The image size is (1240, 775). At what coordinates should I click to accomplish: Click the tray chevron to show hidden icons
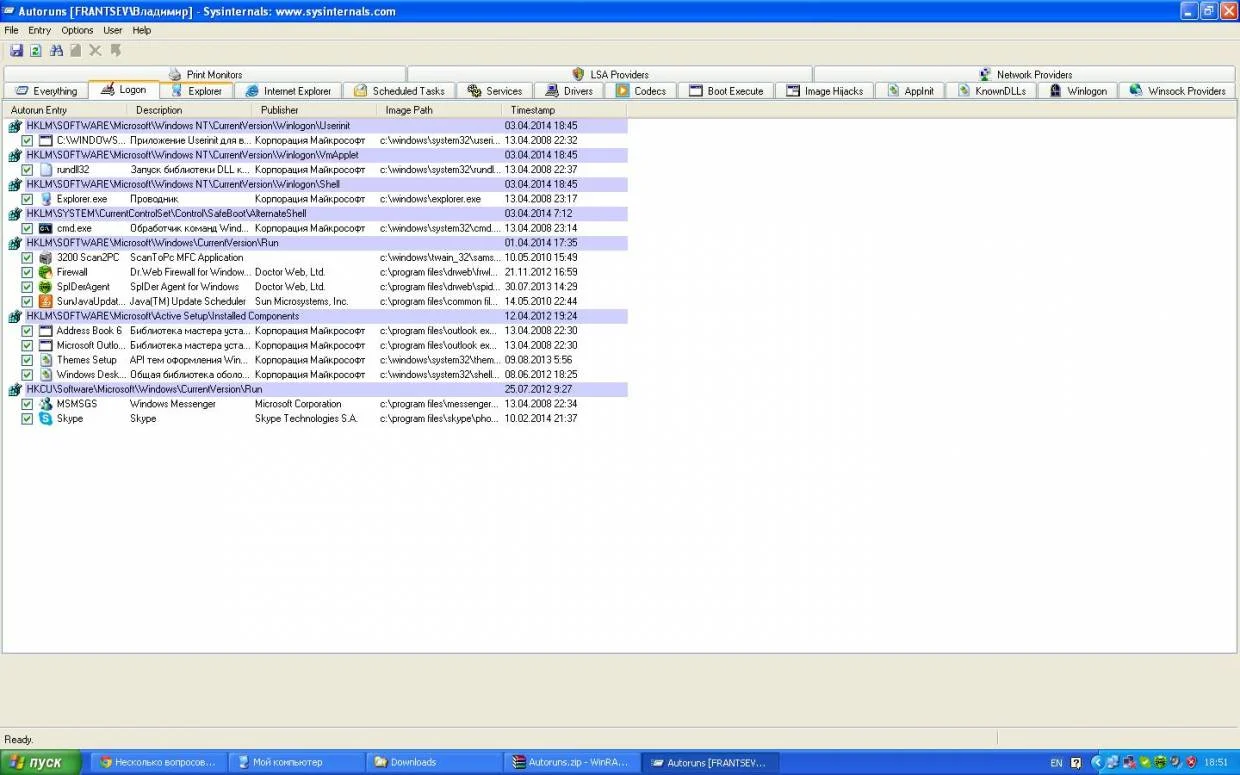point(1097,762)
